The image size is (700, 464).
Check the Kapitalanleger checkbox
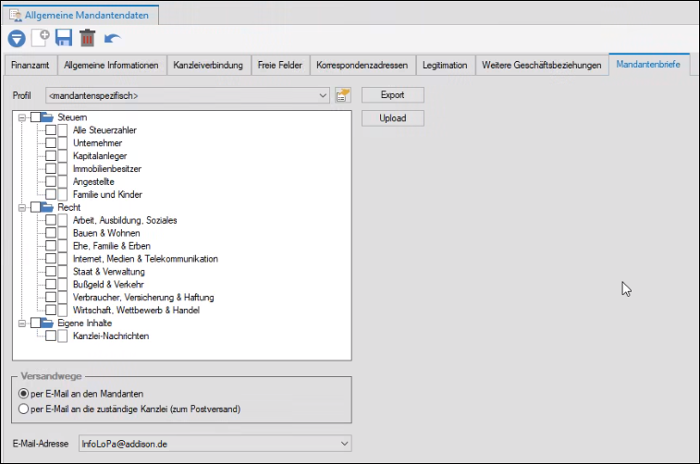[50, 156]
